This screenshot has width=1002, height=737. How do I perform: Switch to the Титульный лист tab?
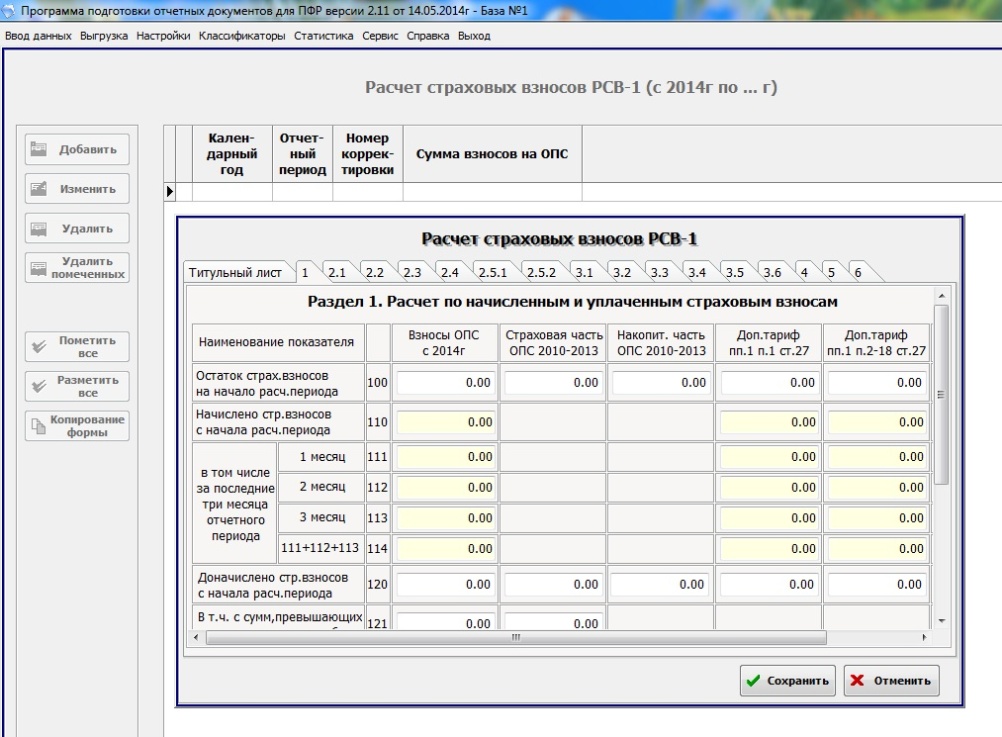tap(236, 272)
